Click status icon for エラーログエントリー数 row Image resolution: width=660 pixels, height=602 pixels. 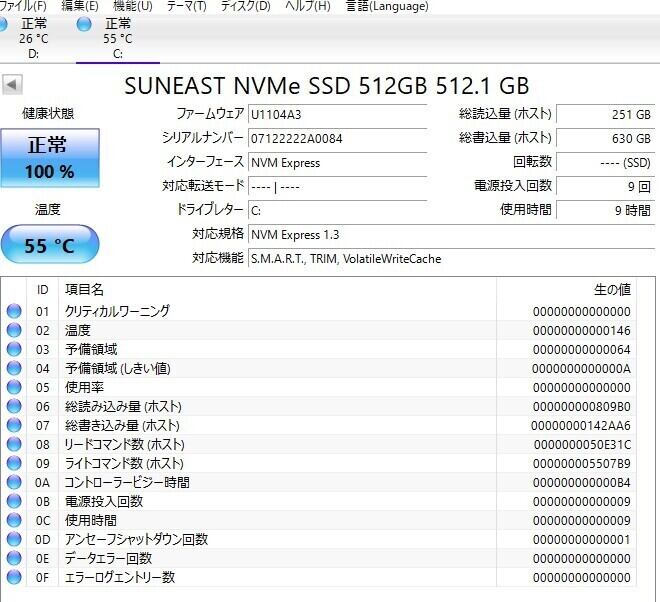coord(14,577)
